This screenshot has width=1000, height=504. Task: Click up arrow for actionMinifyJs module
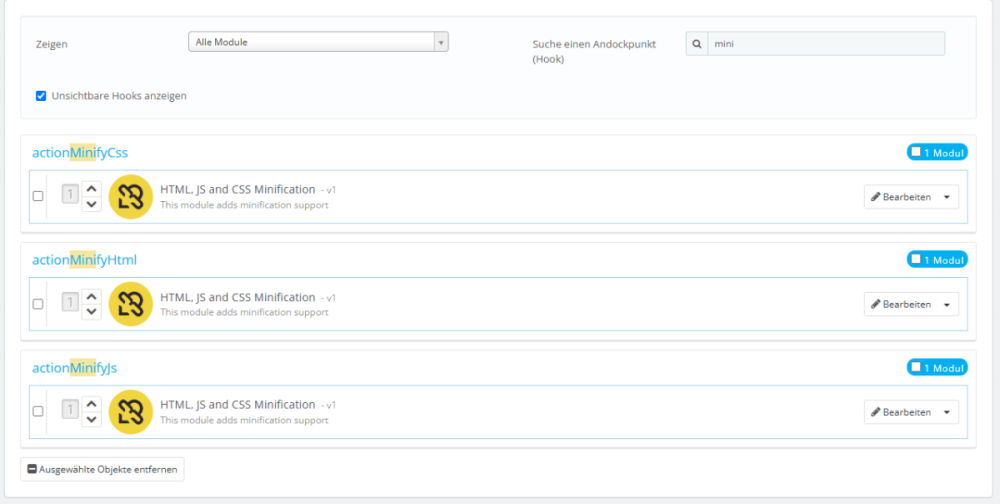[x=91, y=403]
